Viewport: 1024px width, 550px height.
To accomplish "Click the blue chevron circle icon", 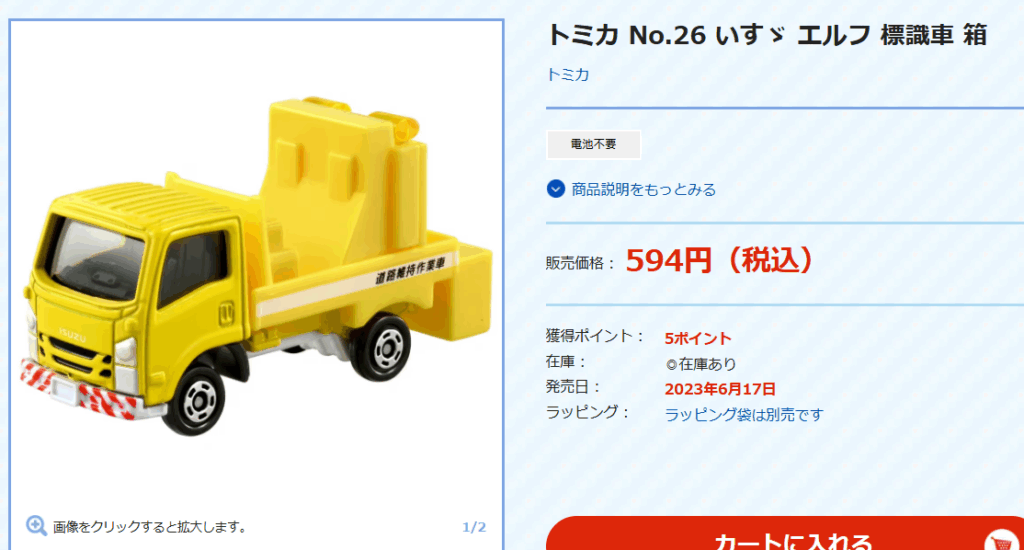I will pyautogui.click(x=556, y=189).
